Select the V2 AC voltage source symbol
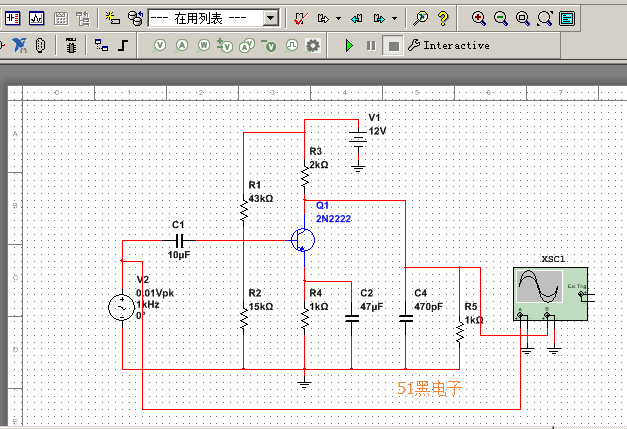 coord(122,307)
